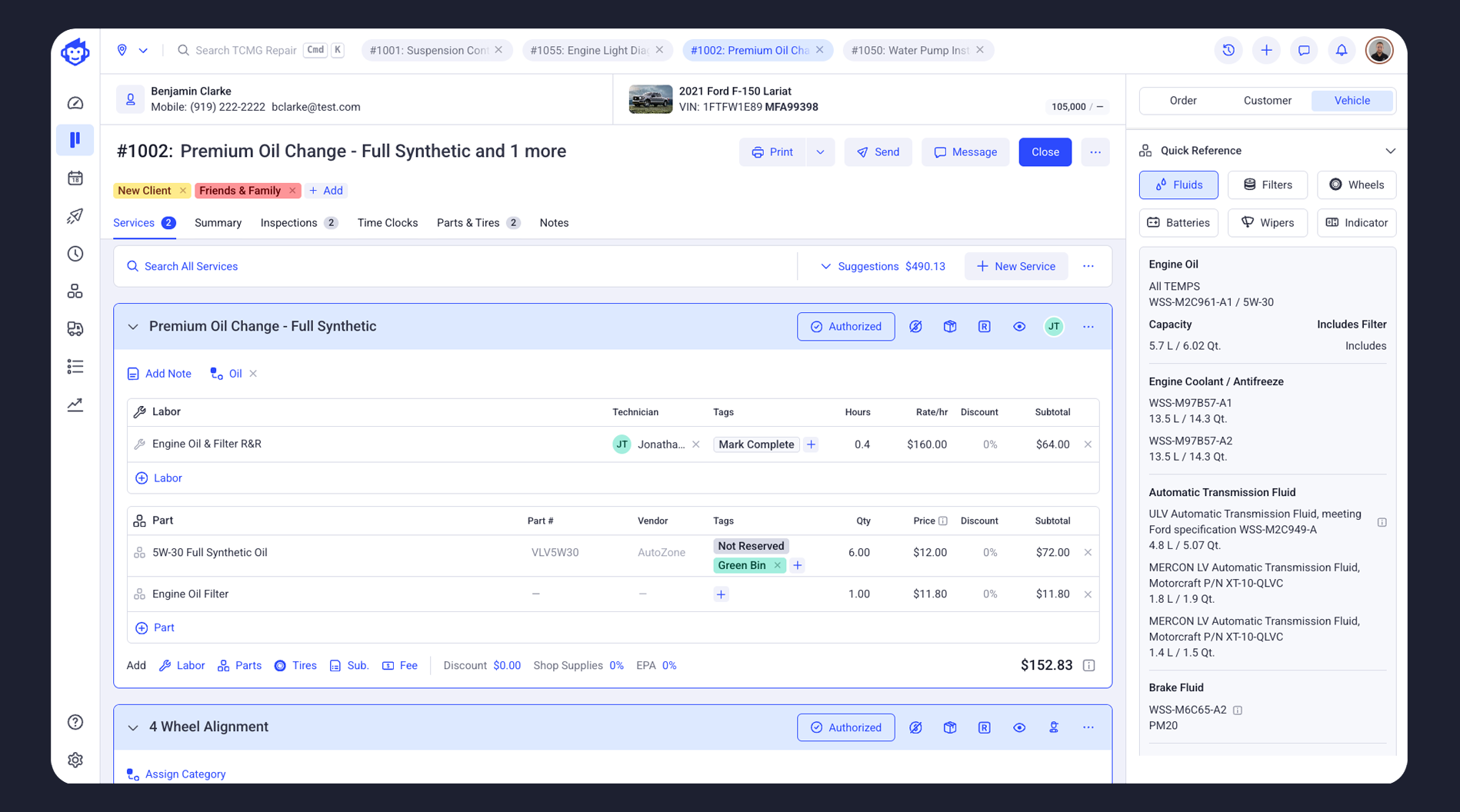
Task: Click the parts box icon on 4 Wheel Alignment
Action: coord(950,727)
